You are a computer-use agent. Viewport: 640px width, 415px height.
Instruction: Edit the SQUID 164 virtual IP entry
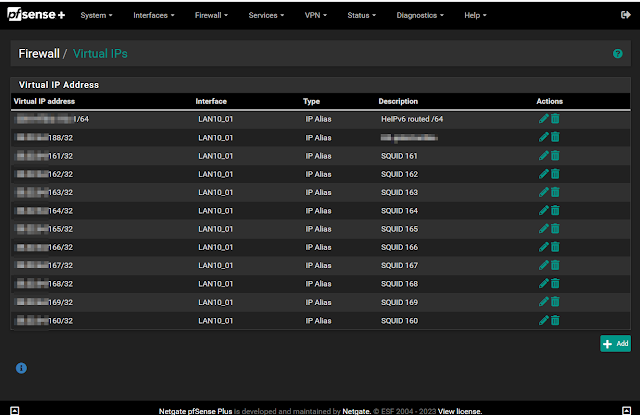(x=543, y=210)
